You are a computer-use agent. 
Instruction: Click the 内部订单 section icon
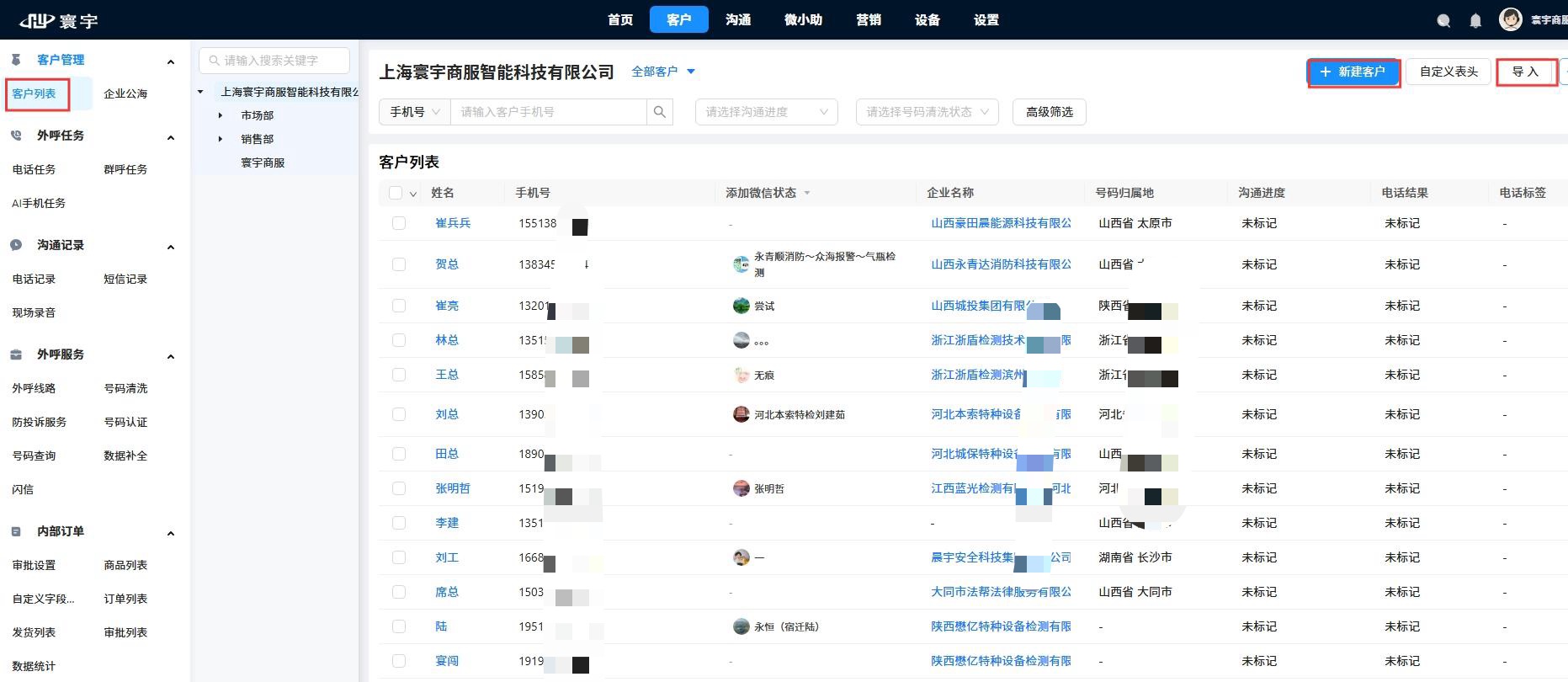pos(16,531)
